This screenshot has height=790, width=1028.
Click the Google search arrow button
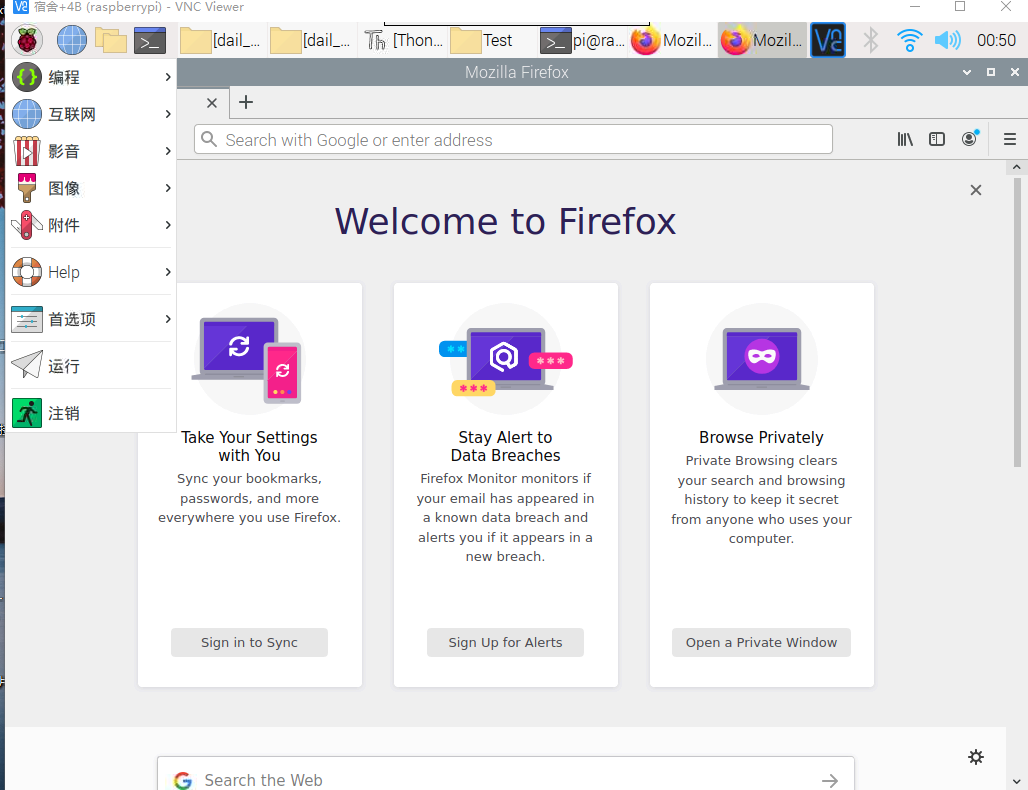[830, 780]
